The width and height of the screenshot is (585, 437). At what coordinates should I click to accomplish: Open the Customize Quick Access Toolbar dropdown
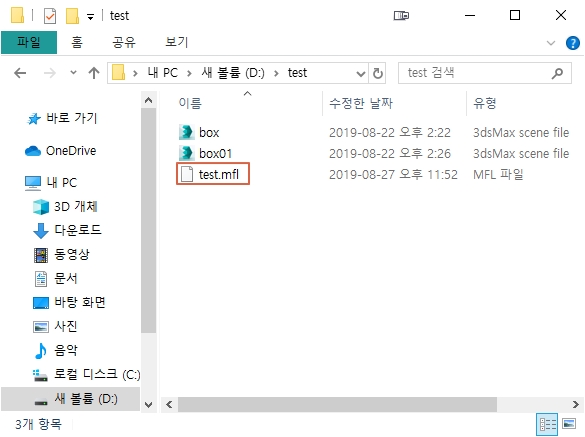coord(90,16)
